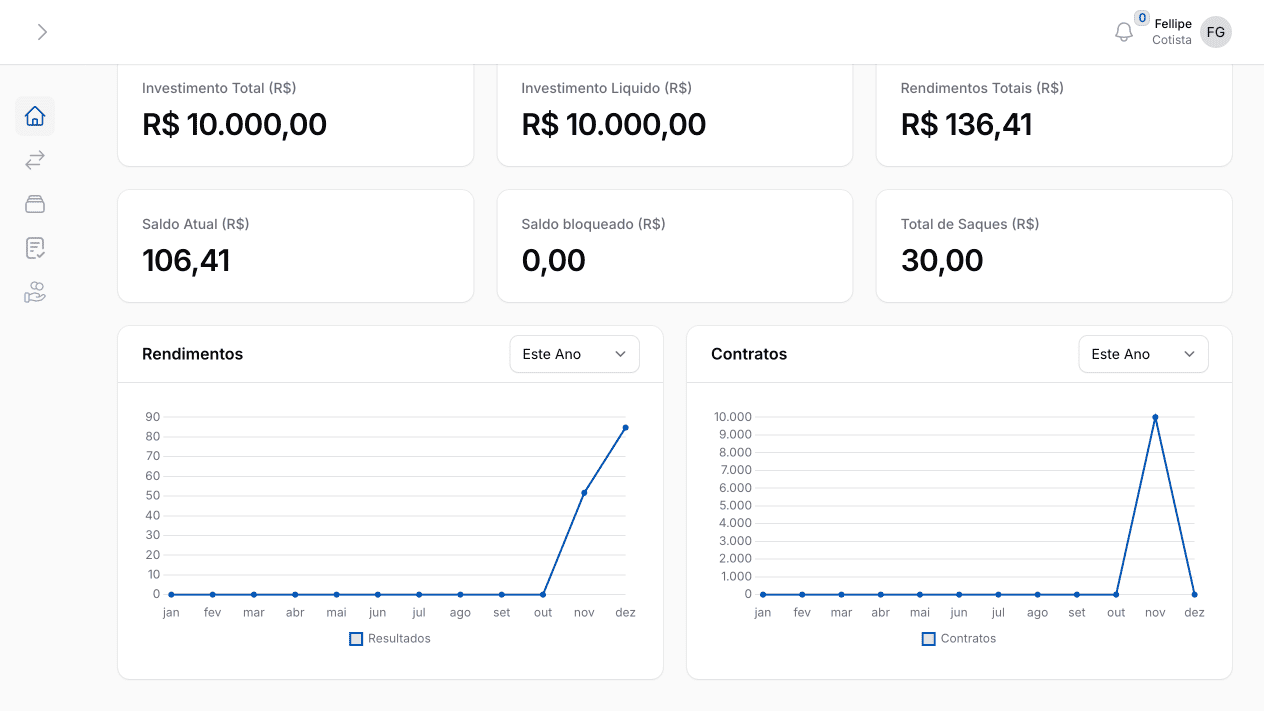Click the home icon in the sidebar
1264x711 pixels.
[x=35, y=116]
